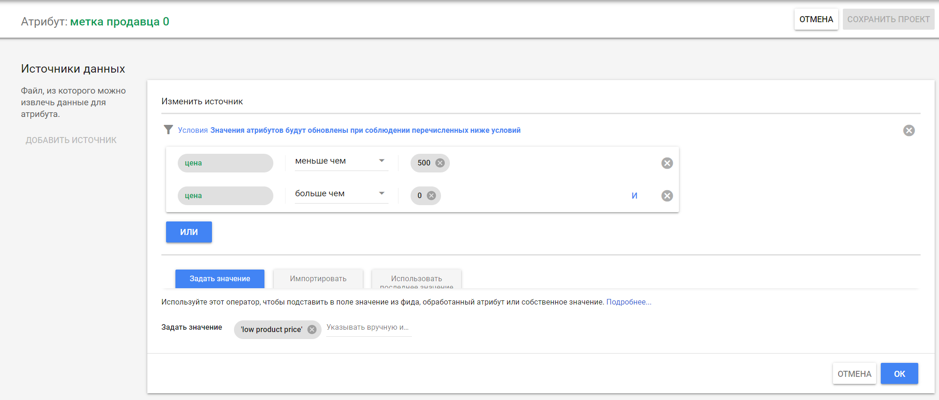Switch to the Импортировать tab
The image size is (939, 400).
(318, 279)
